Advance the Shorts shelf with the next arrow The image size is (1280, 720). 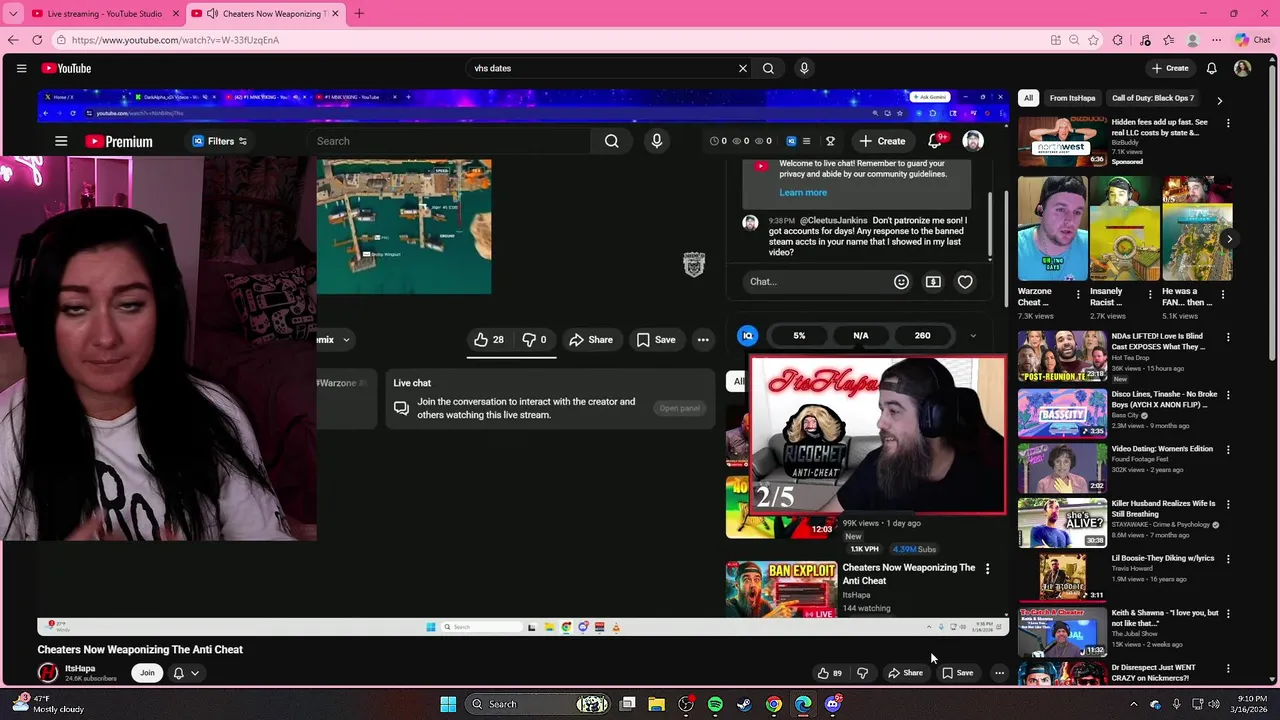(1229, 239)
